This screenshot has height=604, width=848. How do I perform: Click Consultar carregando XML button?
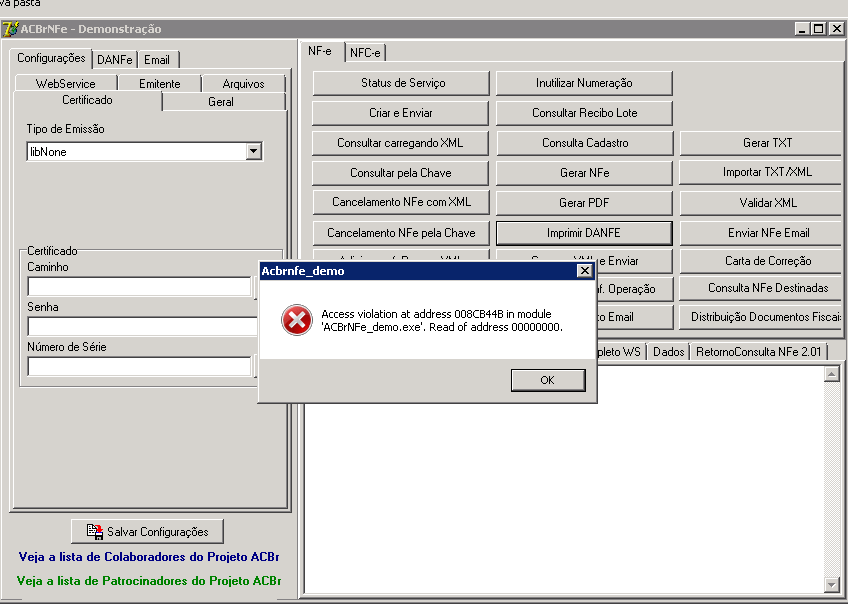click(401, 143)
